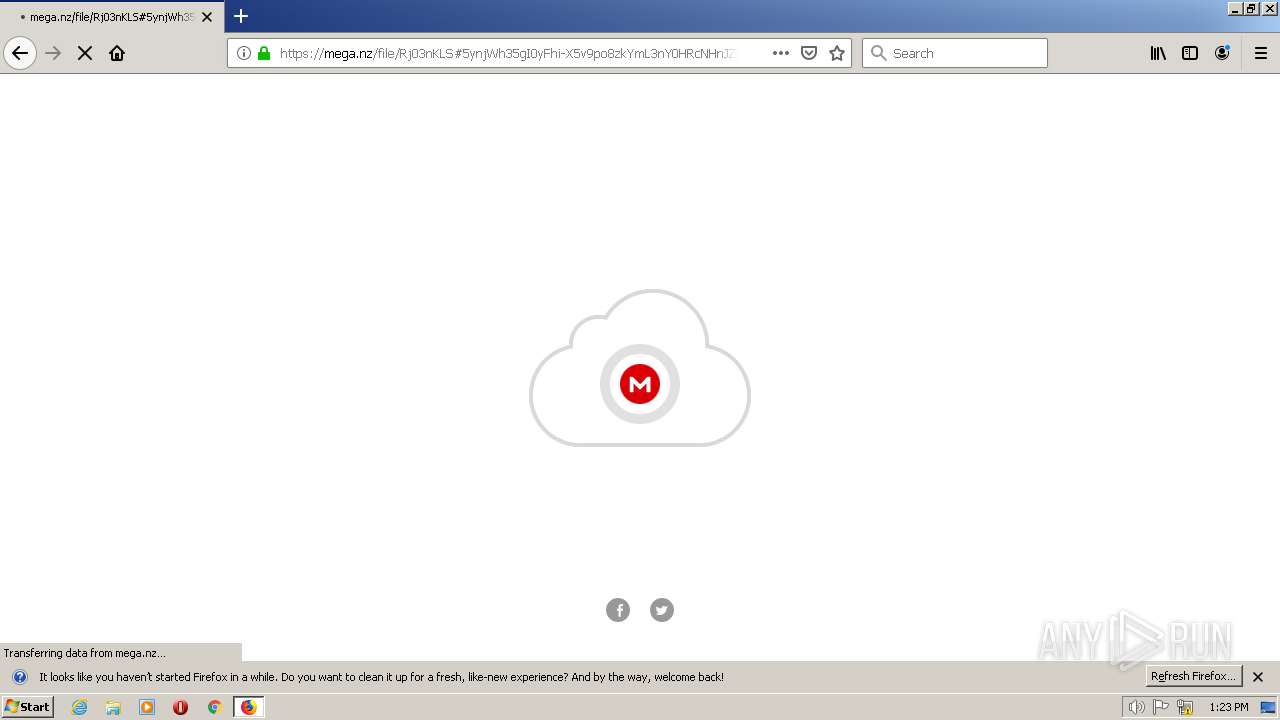The width and height of the screenshot is (1280, 720).
Task: Open the Action Center flag icon
Action: 1161,707
